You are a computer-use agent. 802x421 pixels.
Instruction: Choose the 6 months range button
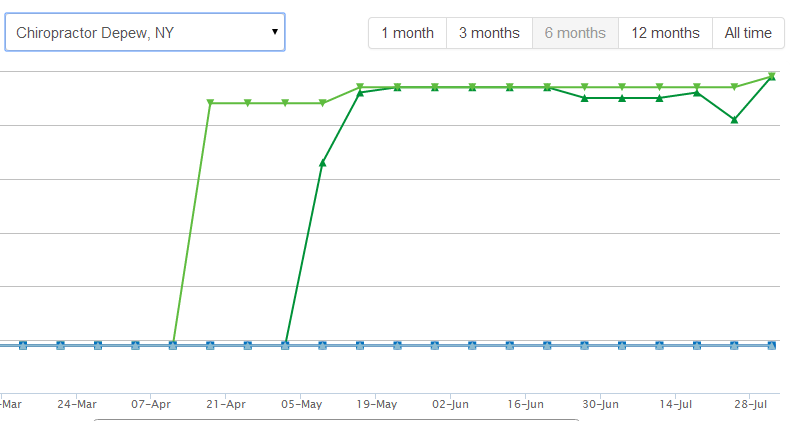pos(575,33)
